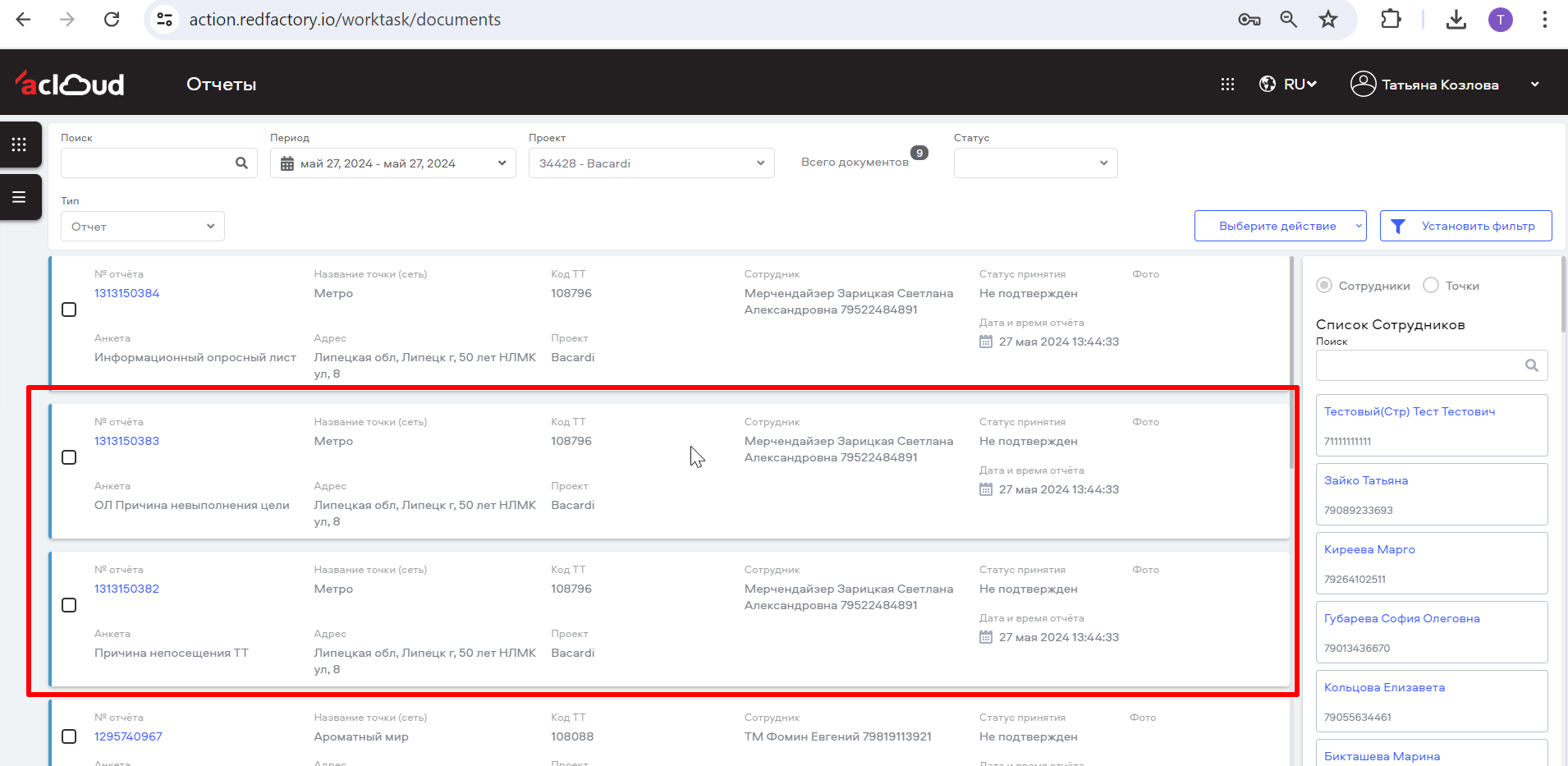Click Причина непосещения ТТ text
The height and width of the screenshot is (766, 1568).
click(172, 653)
